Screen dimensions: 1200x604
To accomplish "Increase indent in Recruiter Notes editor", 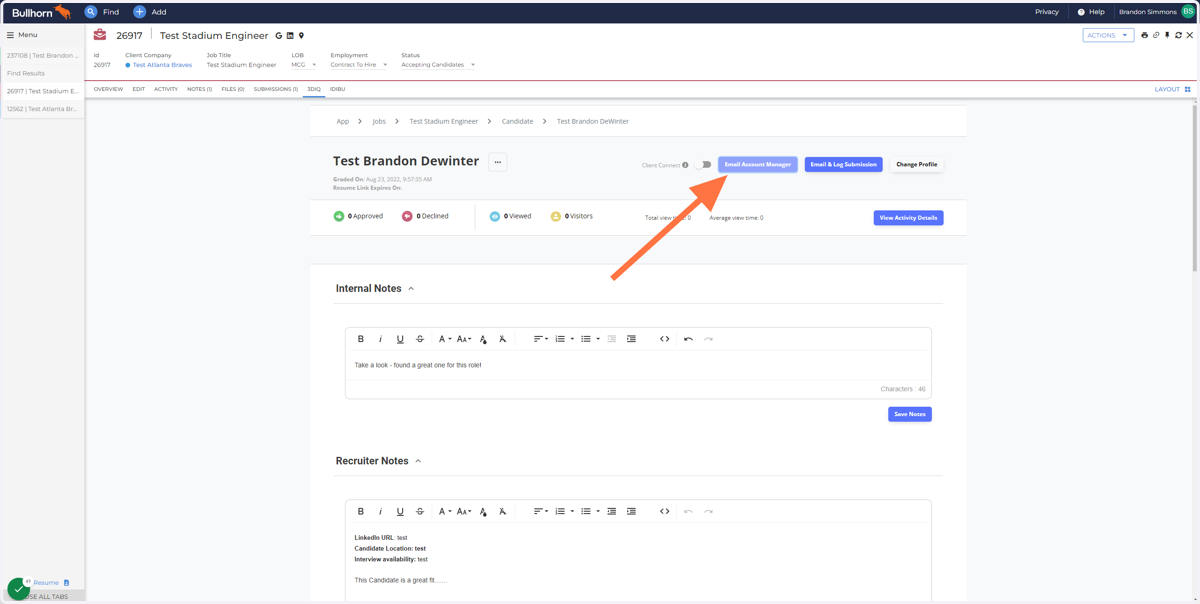I will coord(631,511).
